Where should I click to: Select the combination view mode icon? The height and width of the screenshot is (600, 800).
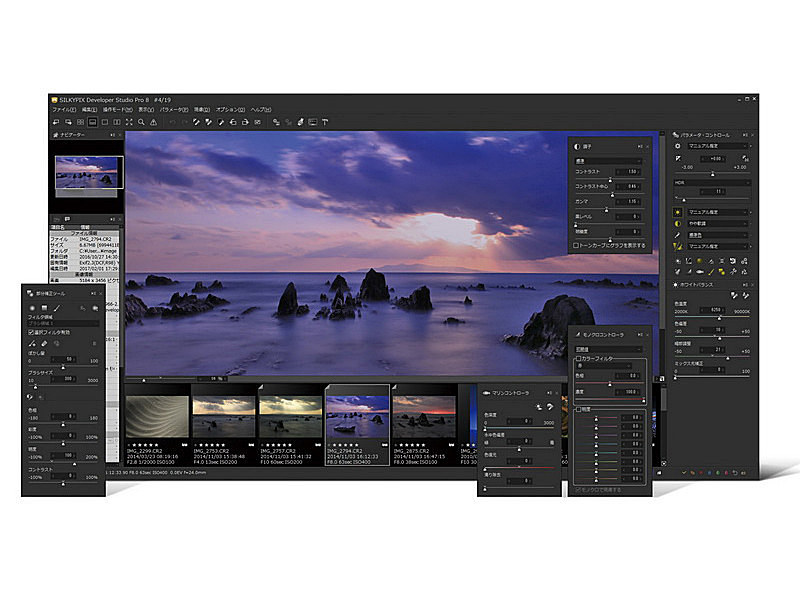point(92,122)
